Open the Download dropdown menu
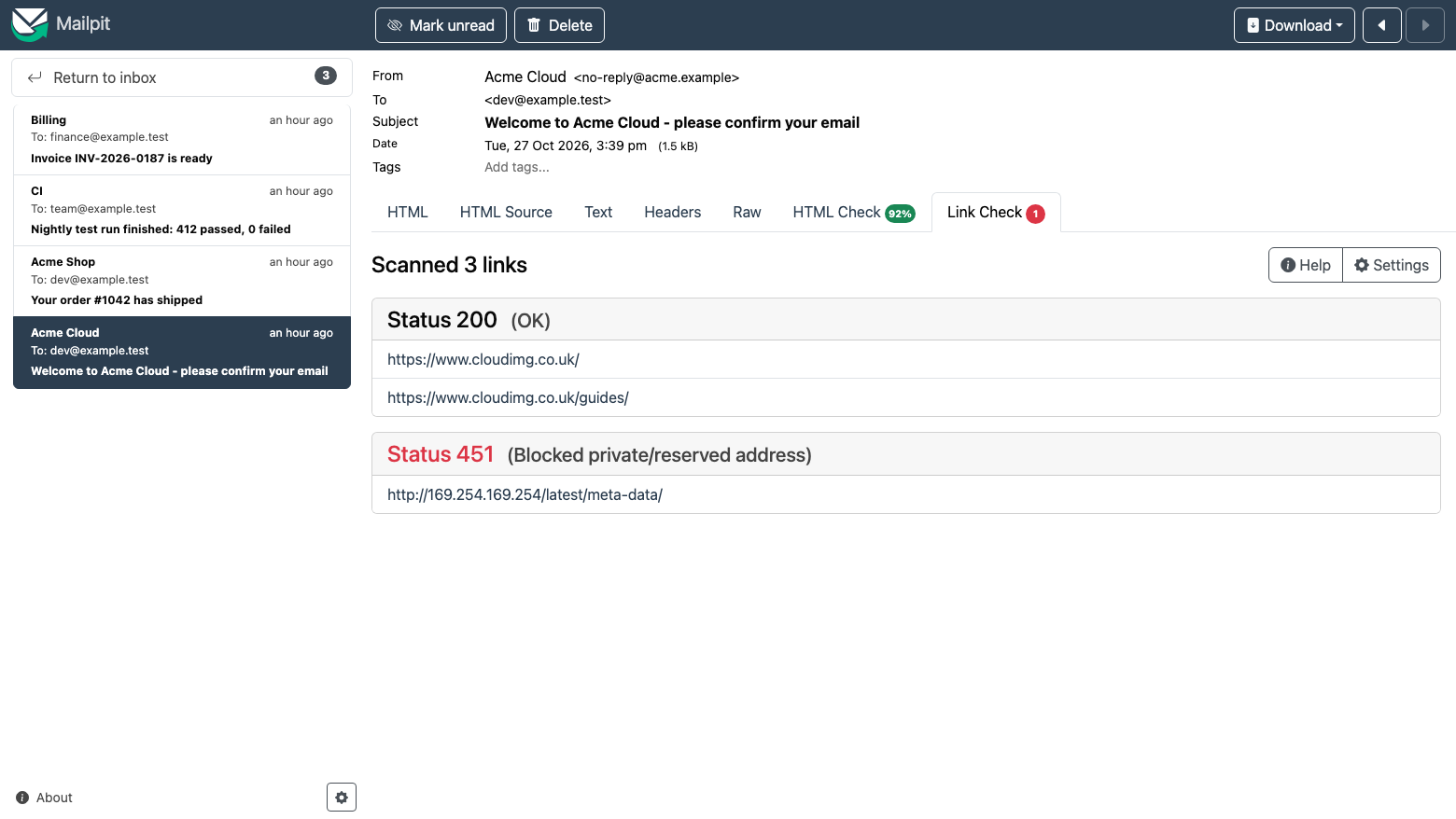 pos(1295,25)
